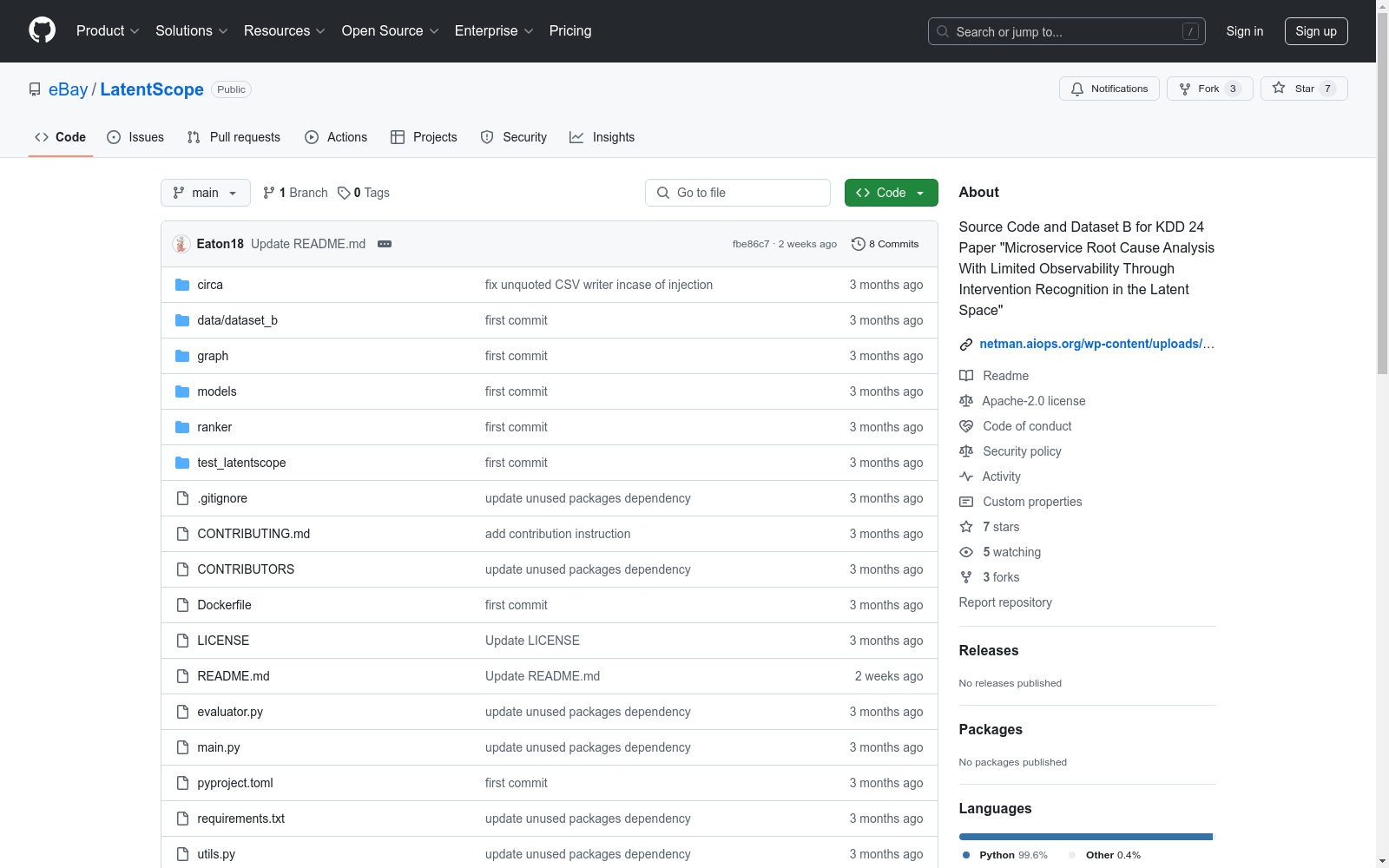Click the scale icon next to Apache-2.0 license
This screenshot has height=868, width=1389.
point(966,401)
